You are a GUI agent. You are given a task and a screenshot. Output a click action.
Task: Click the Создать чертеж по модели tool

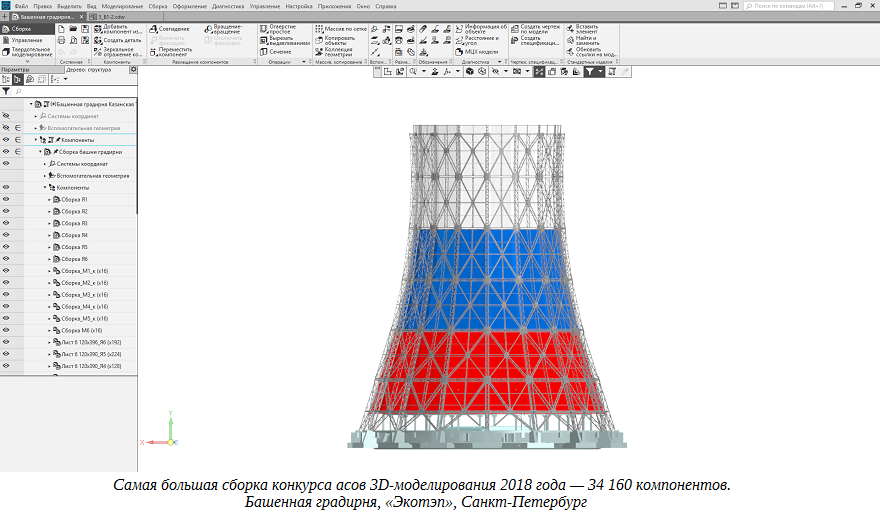pos(535,29)
